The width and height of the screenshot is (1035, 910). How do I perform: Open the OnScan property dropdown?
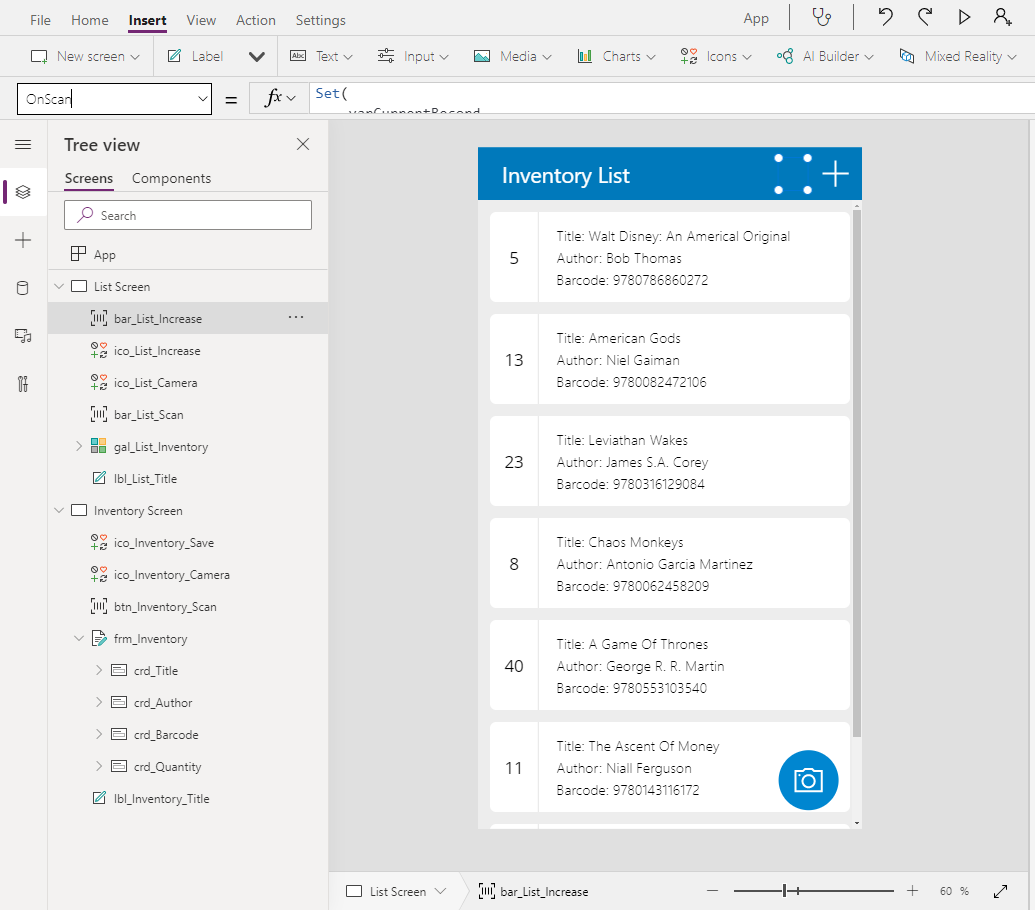(x=203, y=99)
